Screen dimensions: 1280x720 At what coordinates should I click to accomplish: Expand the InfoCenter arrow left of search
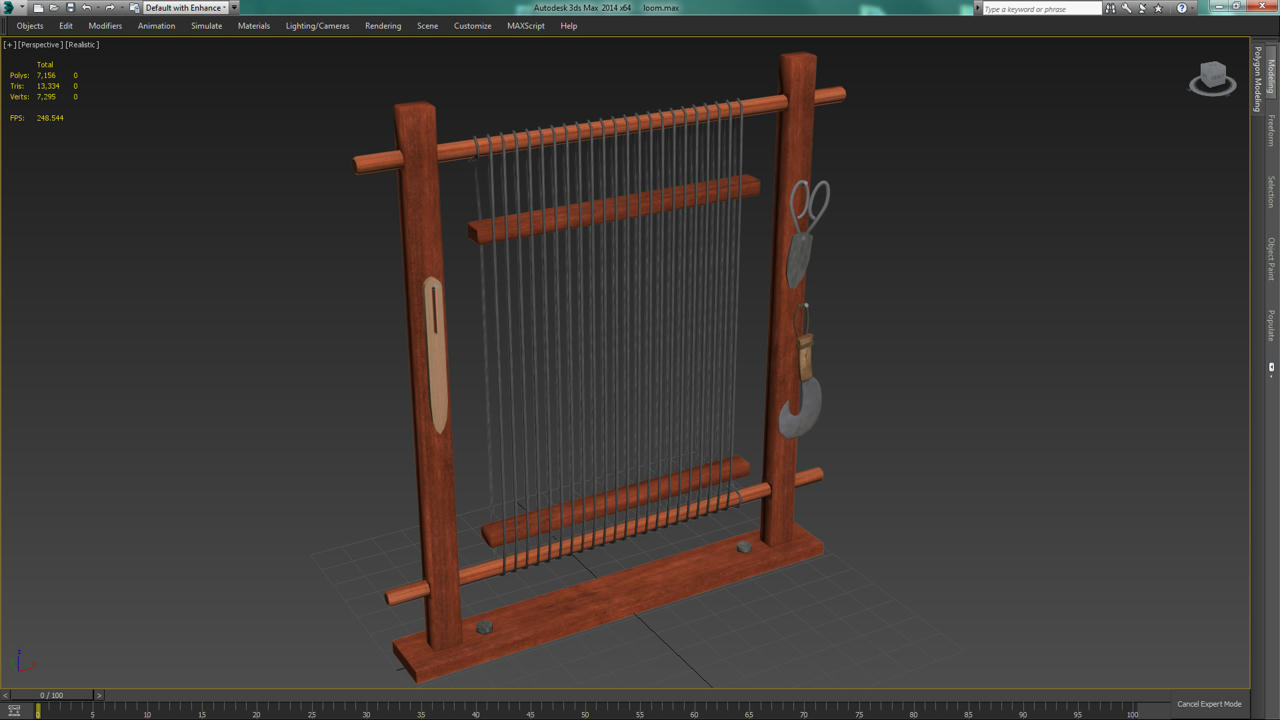[x=978, y=8]
